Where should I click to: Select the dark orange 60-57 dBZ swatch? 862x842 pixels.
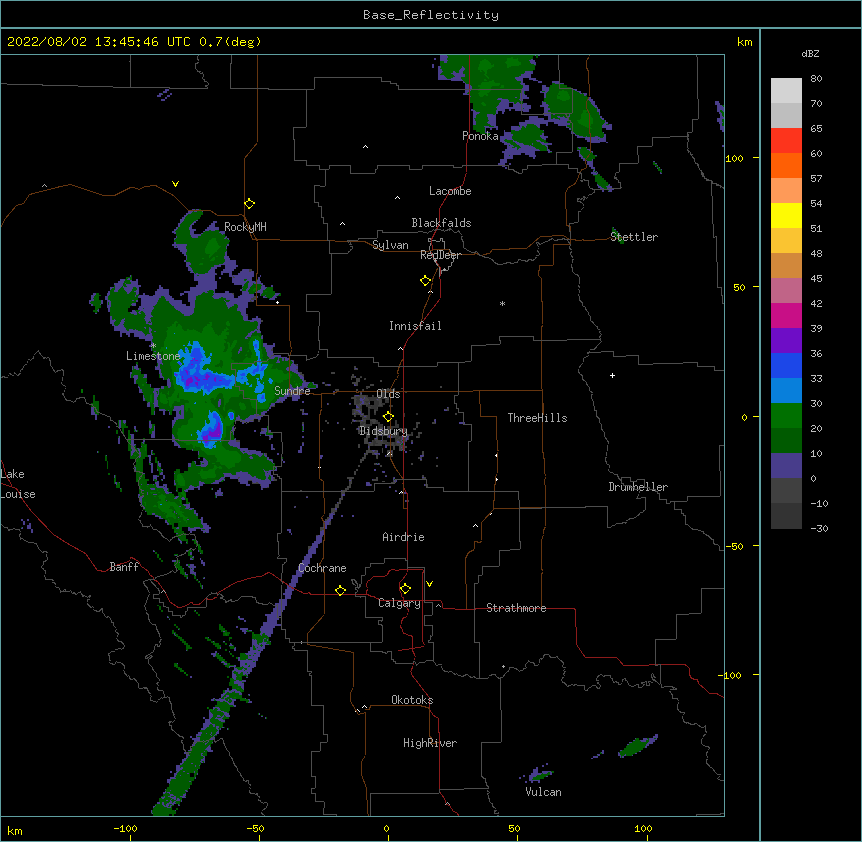tap(786, 166)
